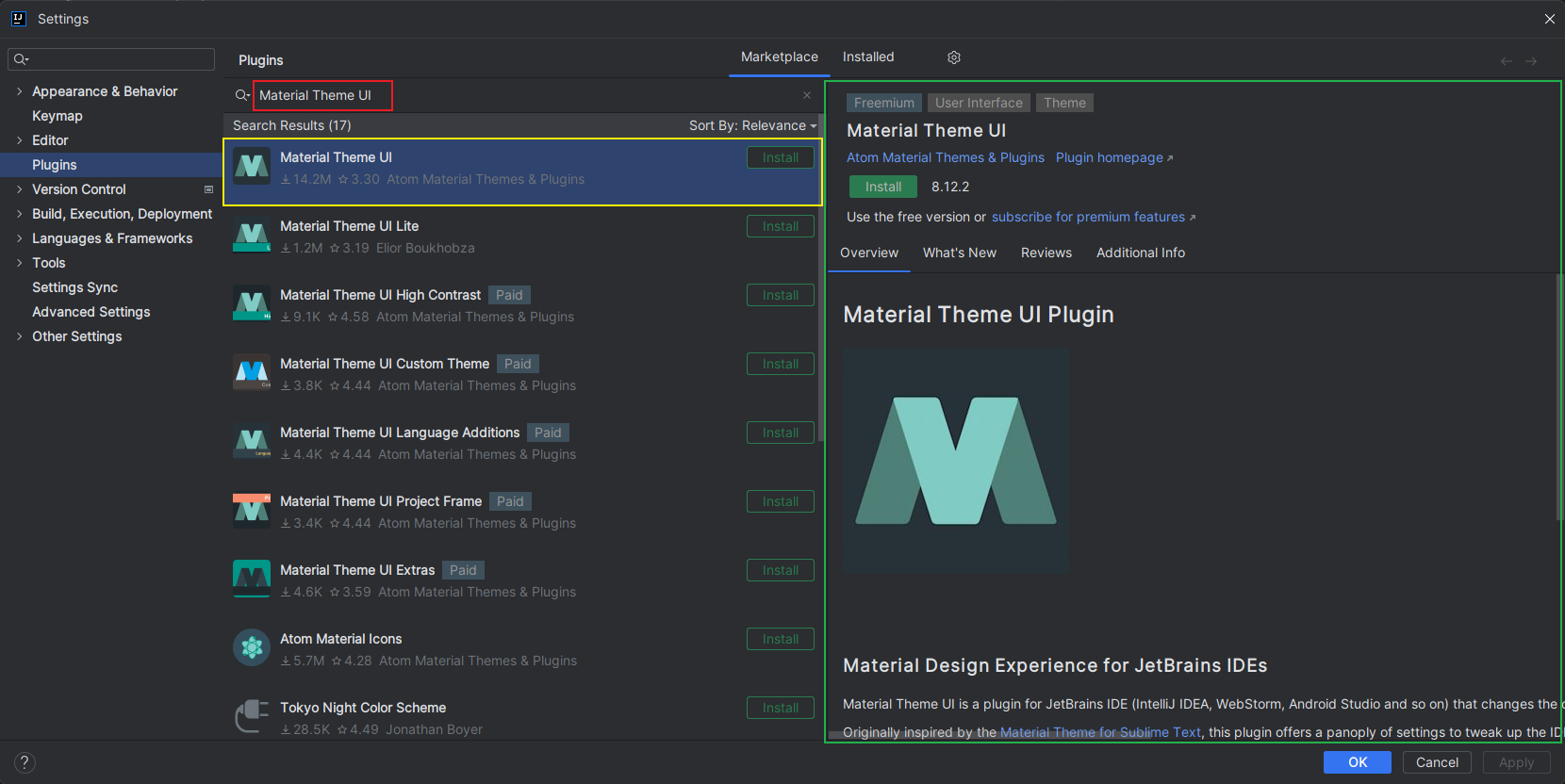Click the Theme tag
Viewport: 1565px width, 784px height.
[x=1064, y=103]
